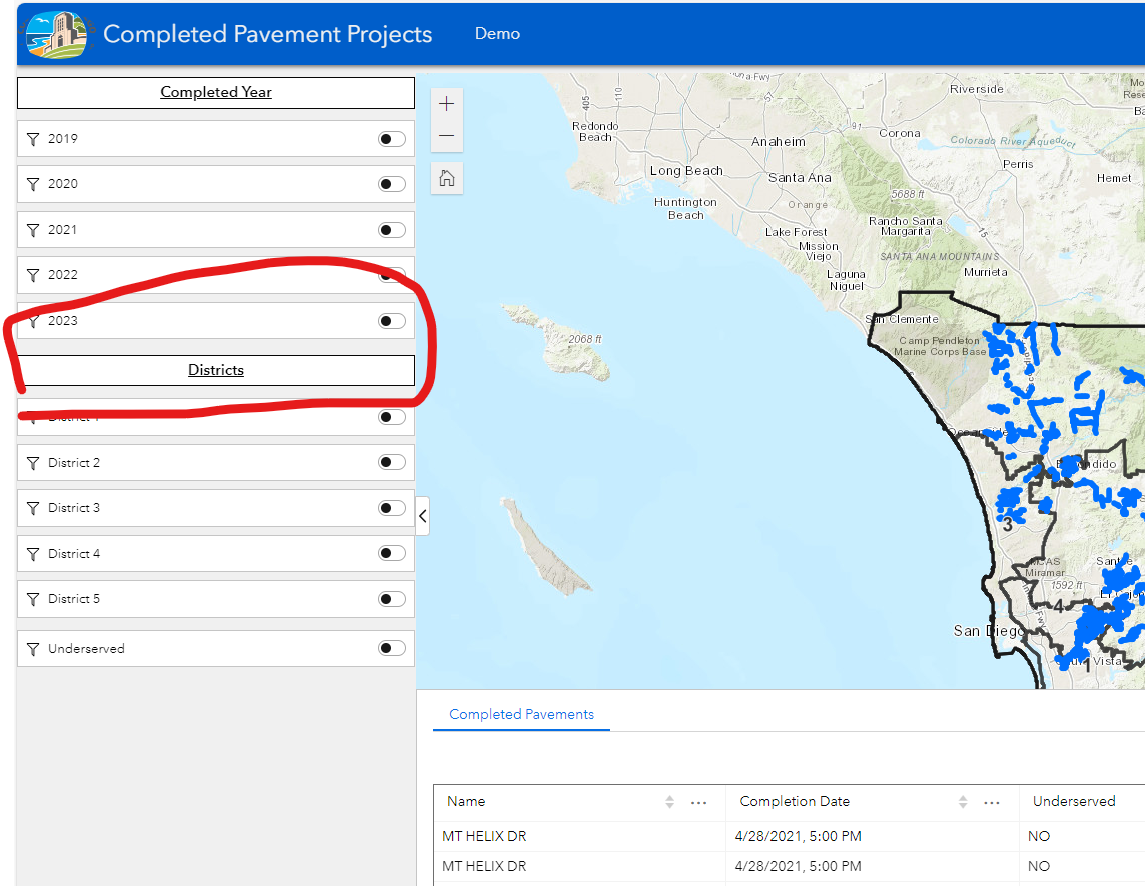
Task: Enable the 2020 filter toggle
Action: coord(391,183)
